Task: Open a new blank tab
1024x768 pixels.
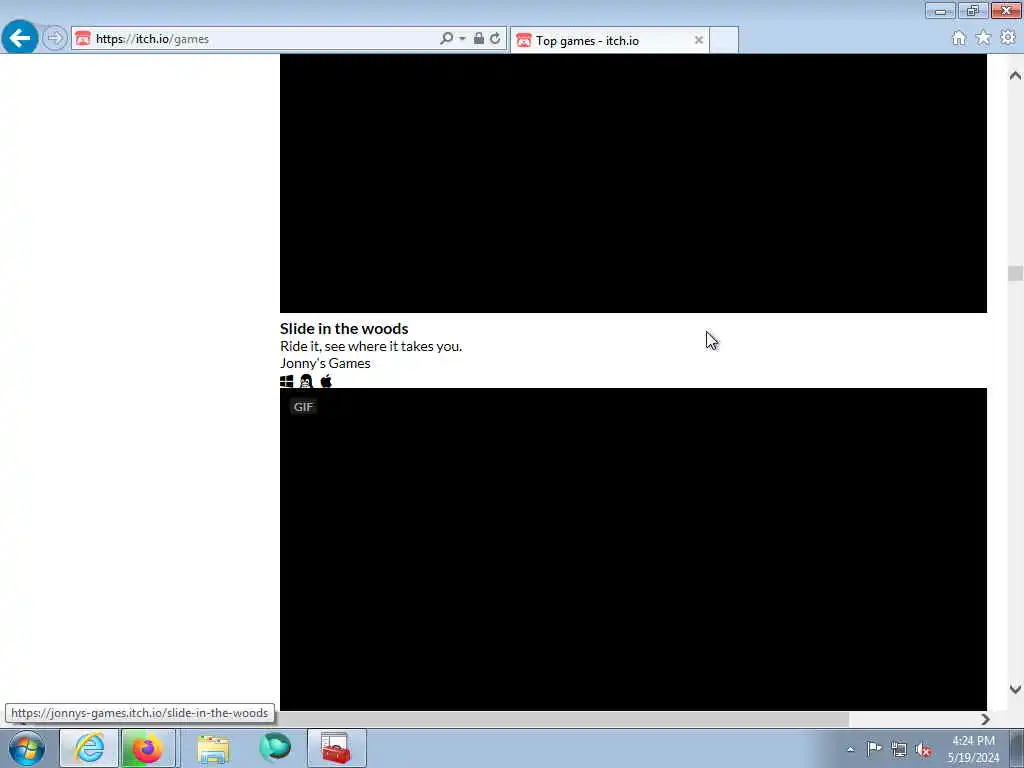Action: coord(724,40)
